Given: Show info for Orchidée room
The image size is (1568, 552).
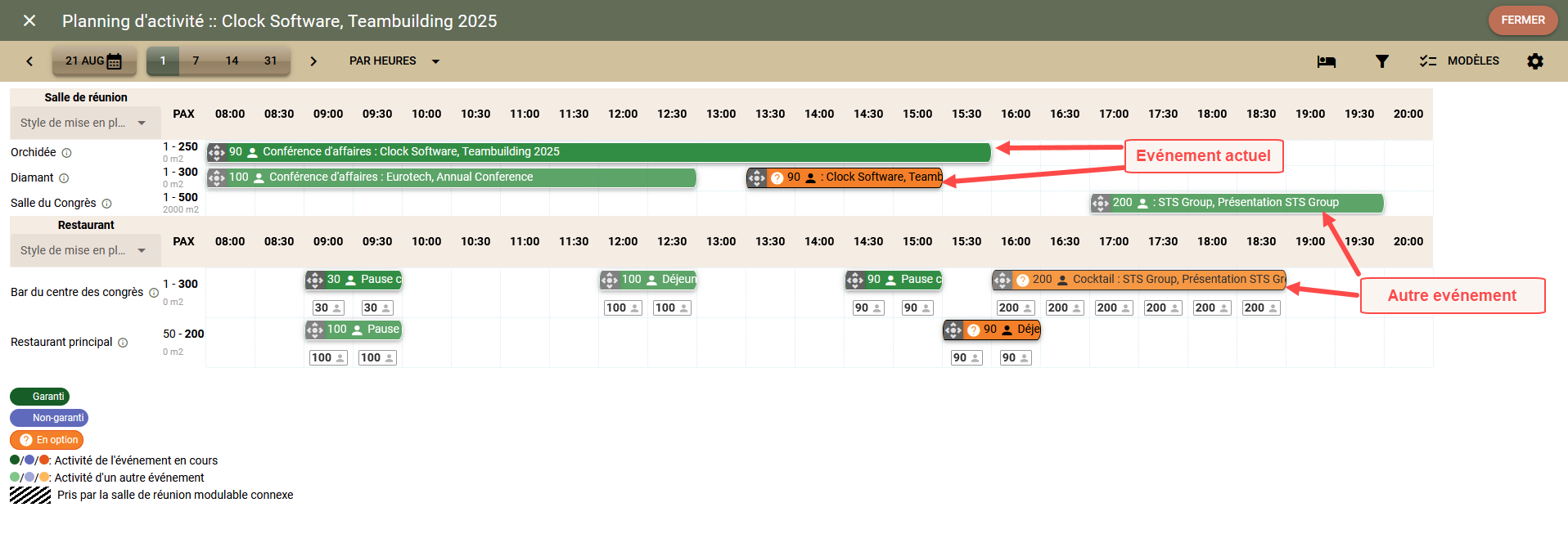Looking at the screenshot, I should pyautogui.click(x=67, y=153).
